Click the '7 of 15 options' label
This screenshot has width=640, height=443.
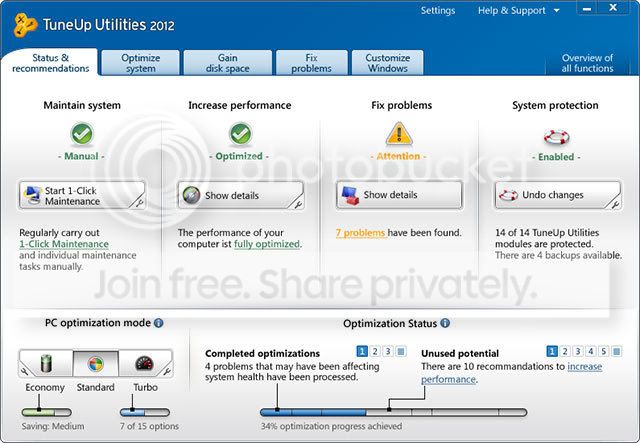tap(149, 426)
